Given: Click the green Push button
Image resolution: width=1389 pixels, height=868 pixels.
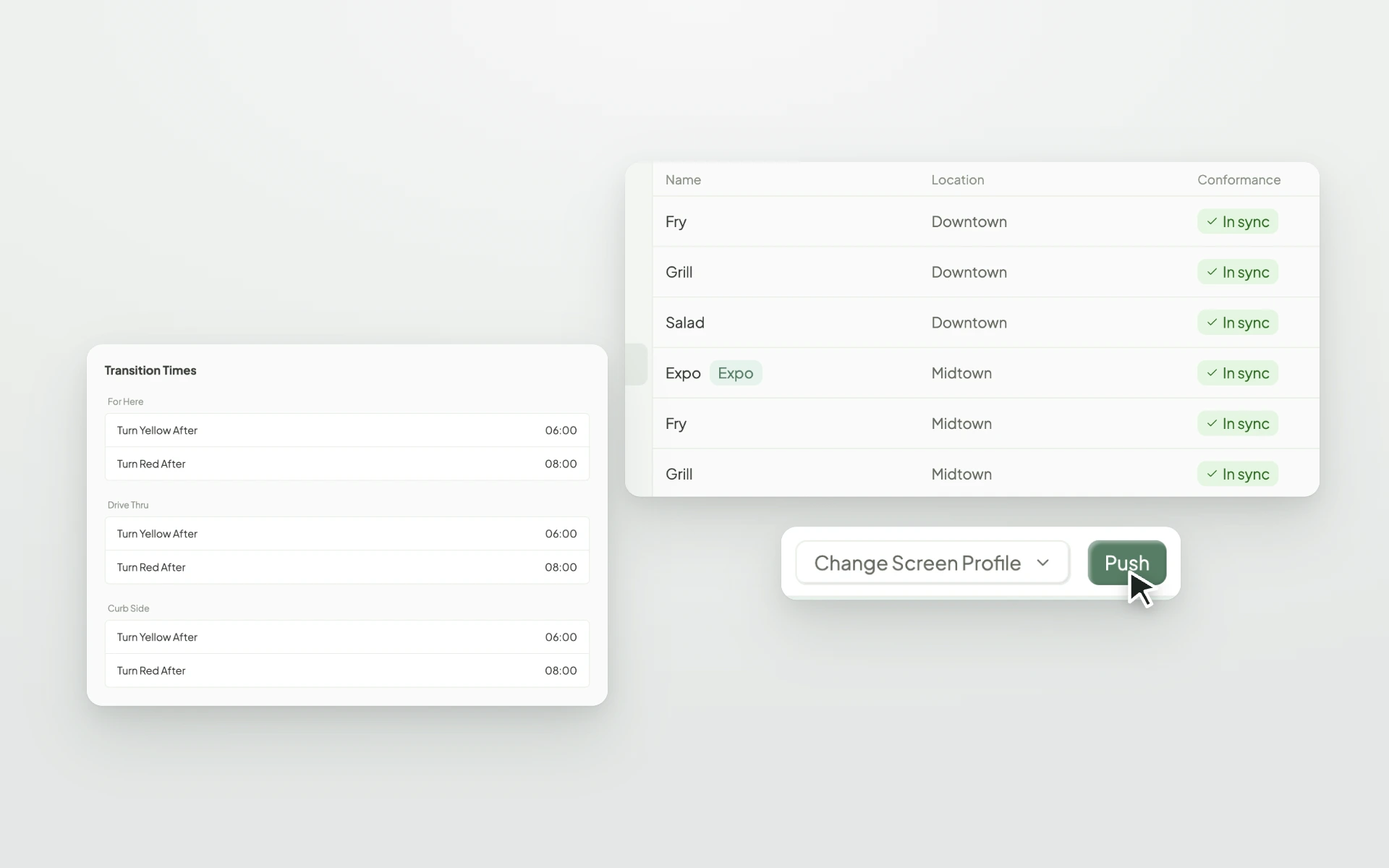Looking at the screenshot, I should pyautogui.click(x=1126, y=562).
